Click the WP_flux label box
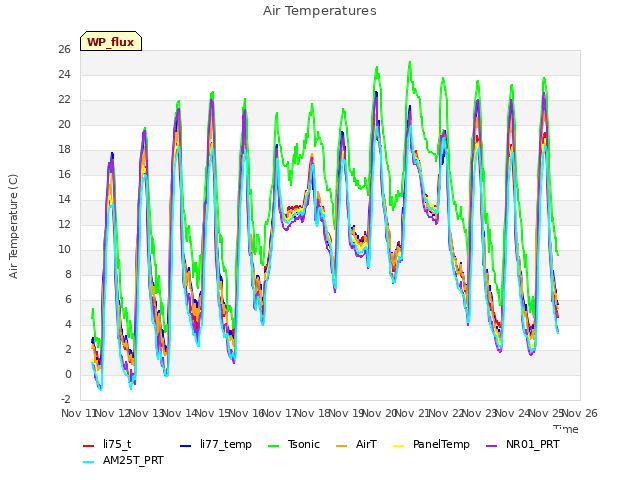640x480 pixels. coord(111,41)
